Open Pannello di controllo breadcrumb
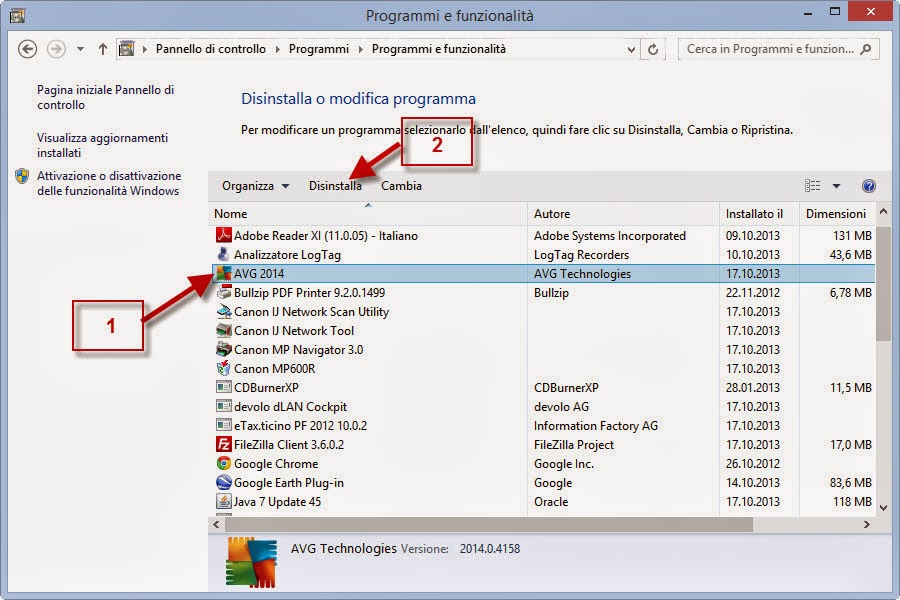 (211, 49)
